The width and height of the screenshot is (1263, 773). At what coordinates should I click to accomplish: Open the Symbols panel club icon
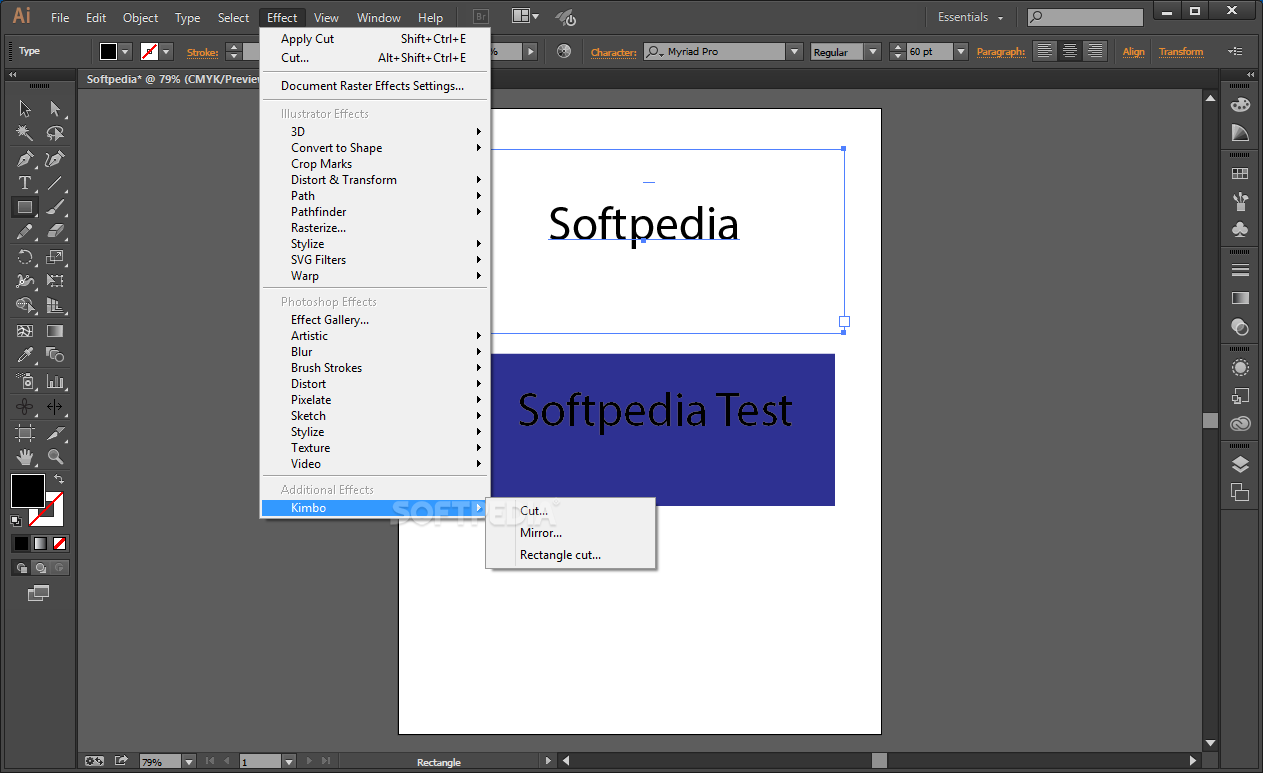click(1240, 230)
